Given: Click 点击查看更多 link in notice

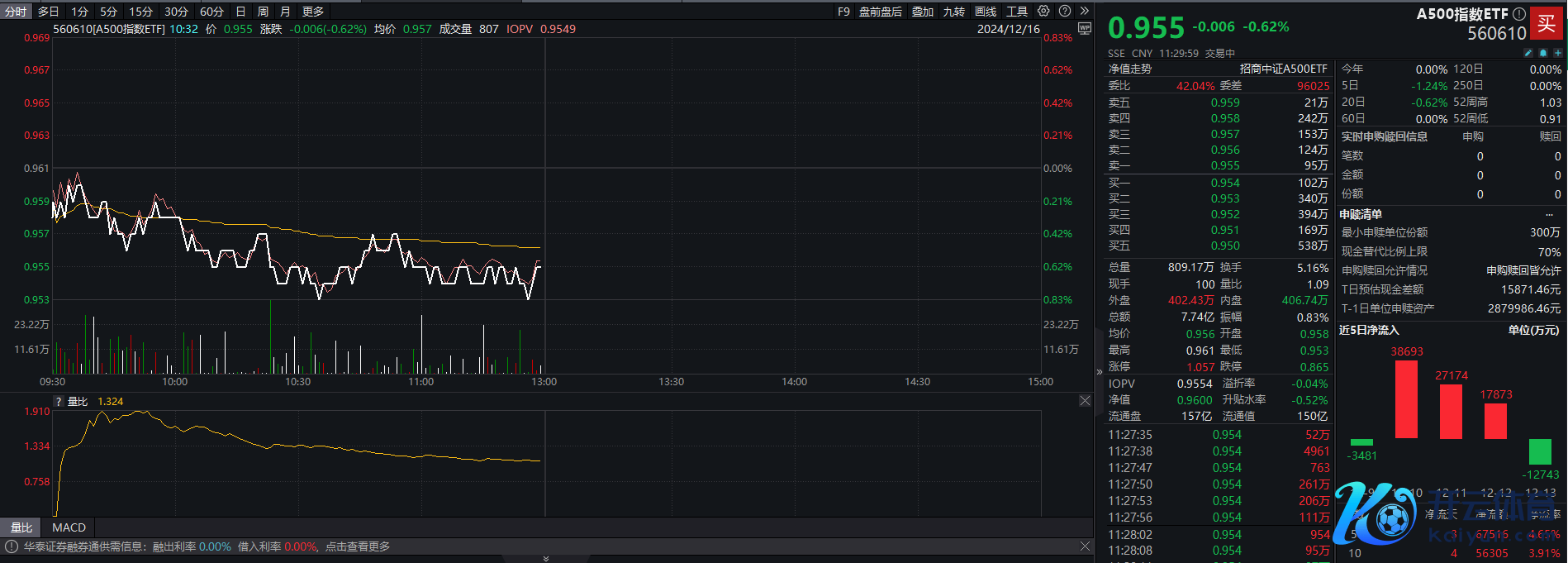Looking at the screenshot, I should click(358, 546).
